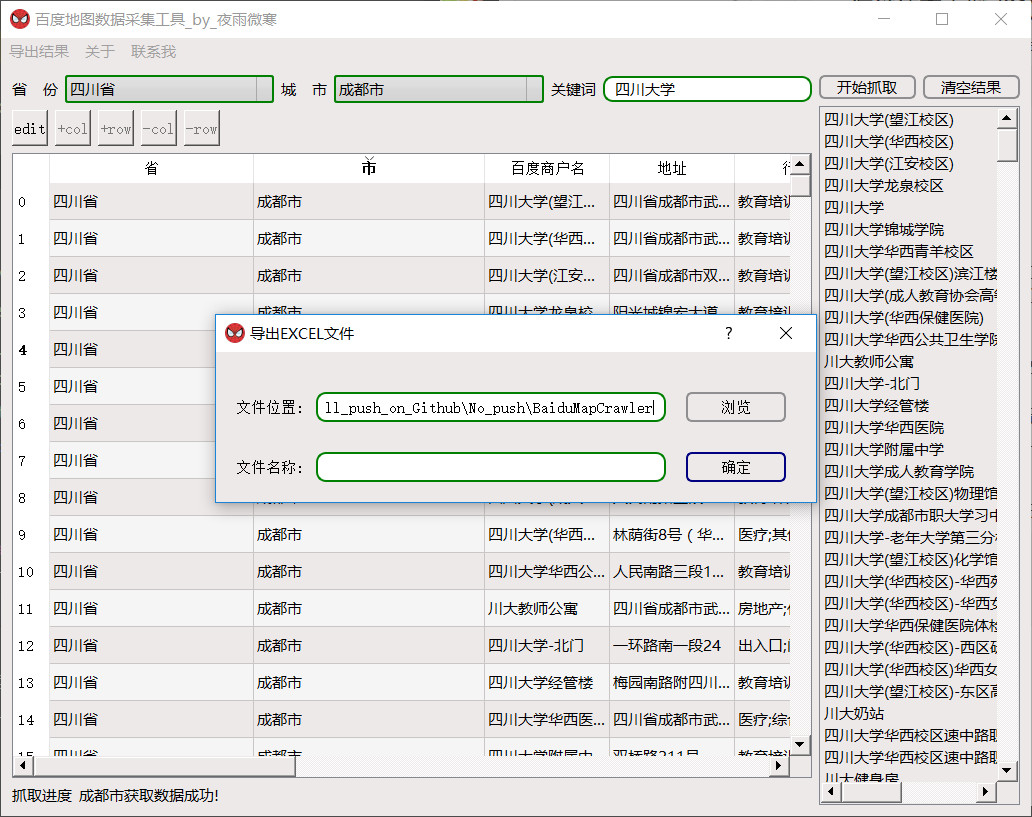
Task: Click the edit toolbar button
Action: 30,129
